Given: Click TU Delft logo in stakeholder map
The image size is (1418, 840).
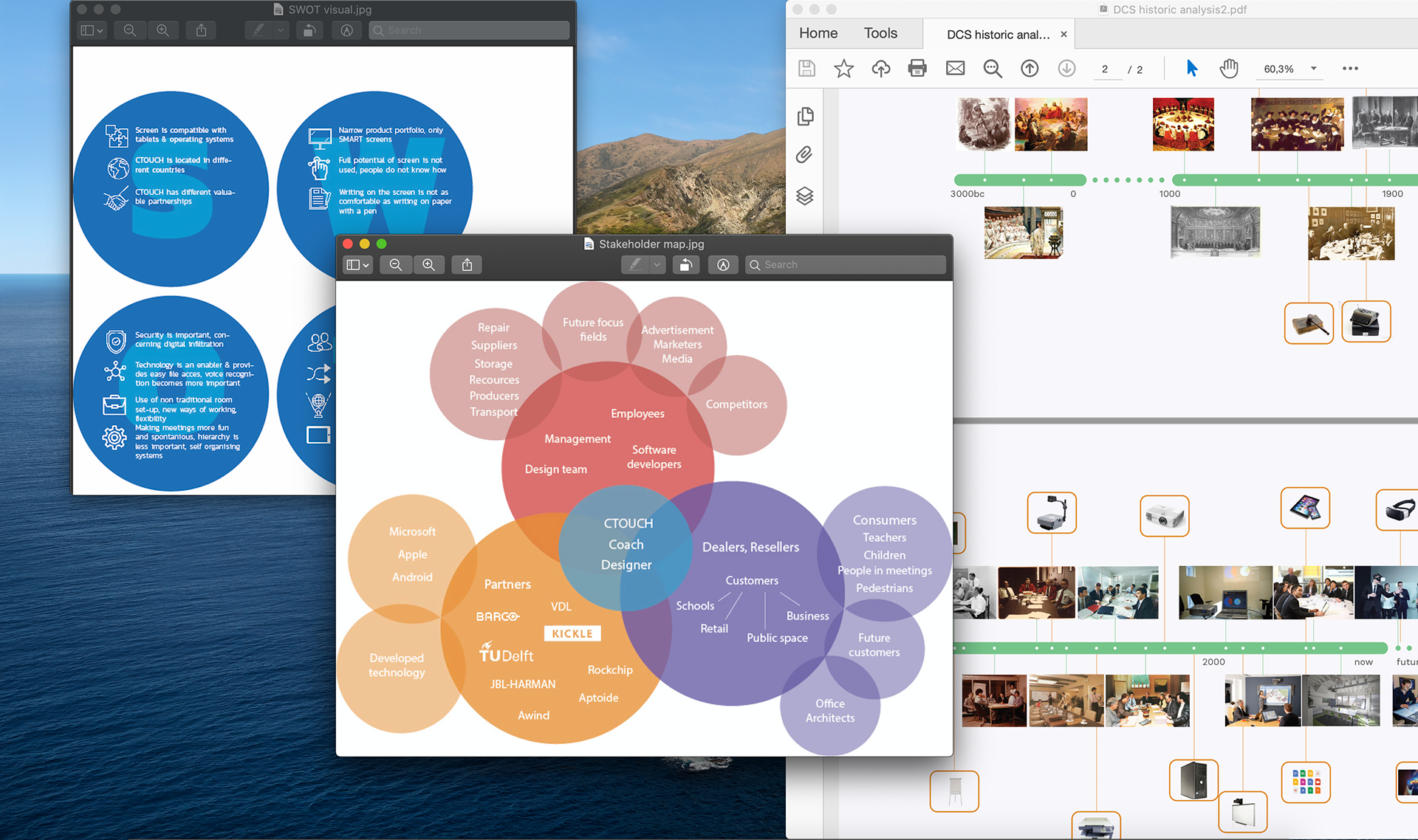Looking at the screenshot, I should [506, 652].
